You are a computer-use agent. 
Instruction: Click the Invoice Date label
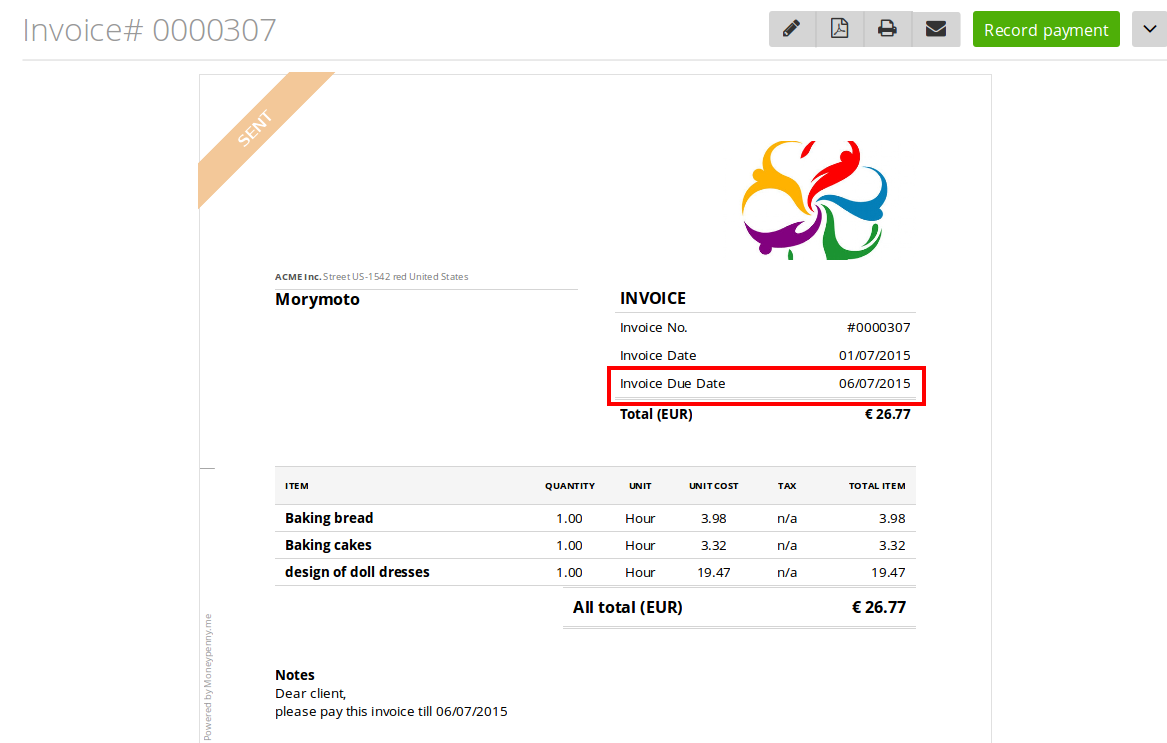(658, 355)
